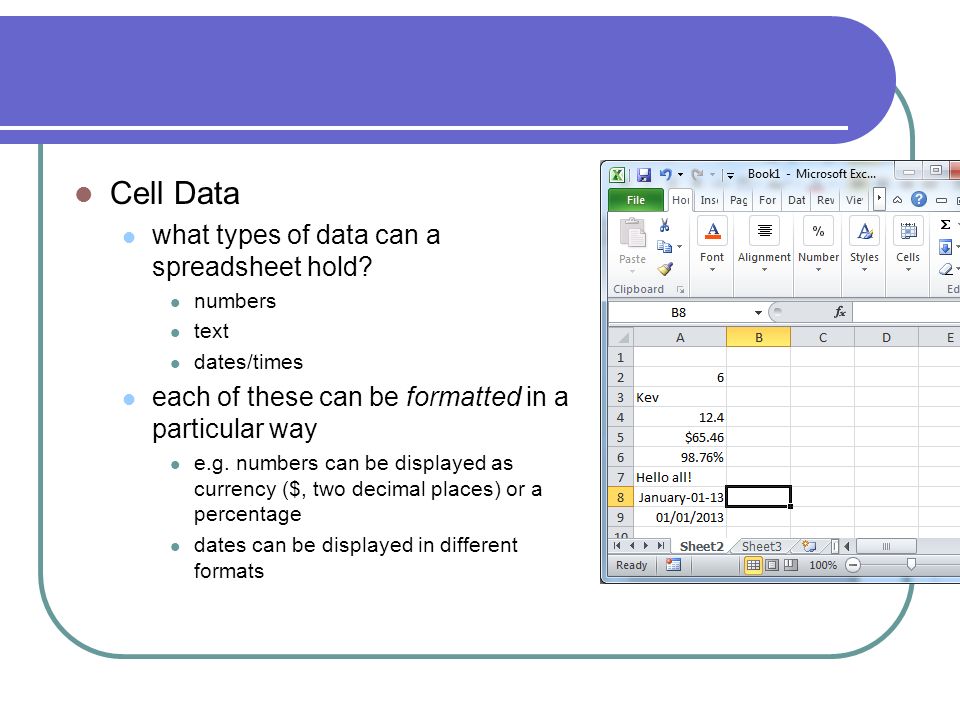The width and height of the screenshot is (960, 720).
Task: Click the Paste clipboard icon
Action: click(x=632, y=233)
